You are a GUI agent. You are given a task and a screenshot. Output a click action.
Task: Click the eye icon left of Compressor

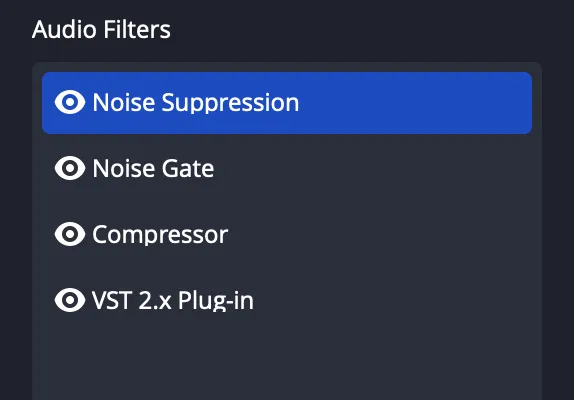tap(70, 234)
